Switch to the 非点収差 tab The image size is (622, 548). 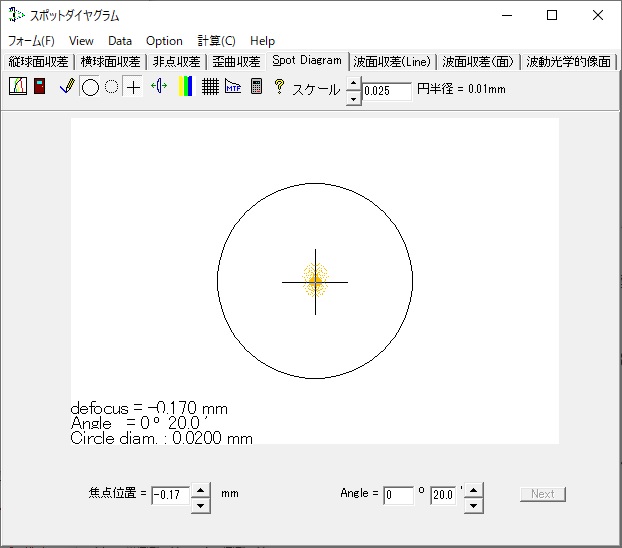coord(176,62)
